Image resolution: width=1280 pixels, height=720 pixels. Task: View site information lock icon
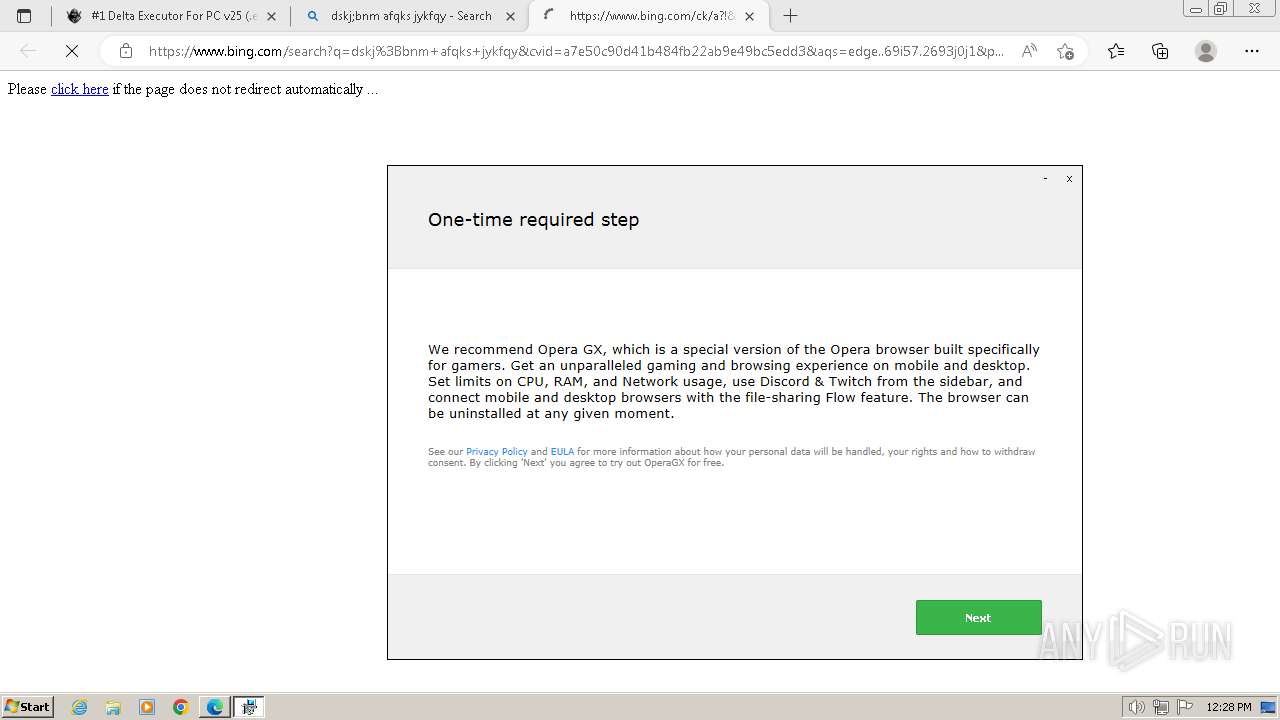click(x=125, y=51)
